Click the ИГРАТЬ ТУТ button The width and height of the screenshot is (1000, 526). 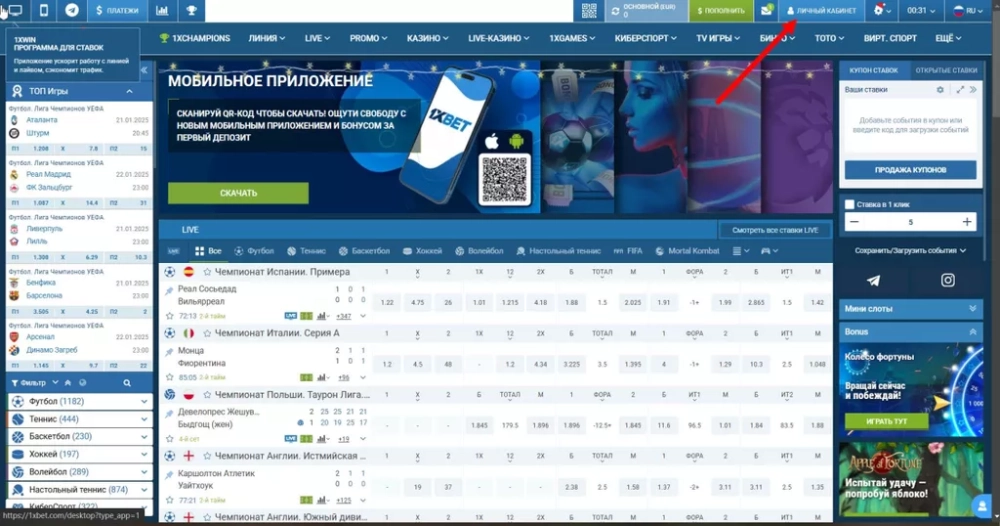click(x=886, y=421)
